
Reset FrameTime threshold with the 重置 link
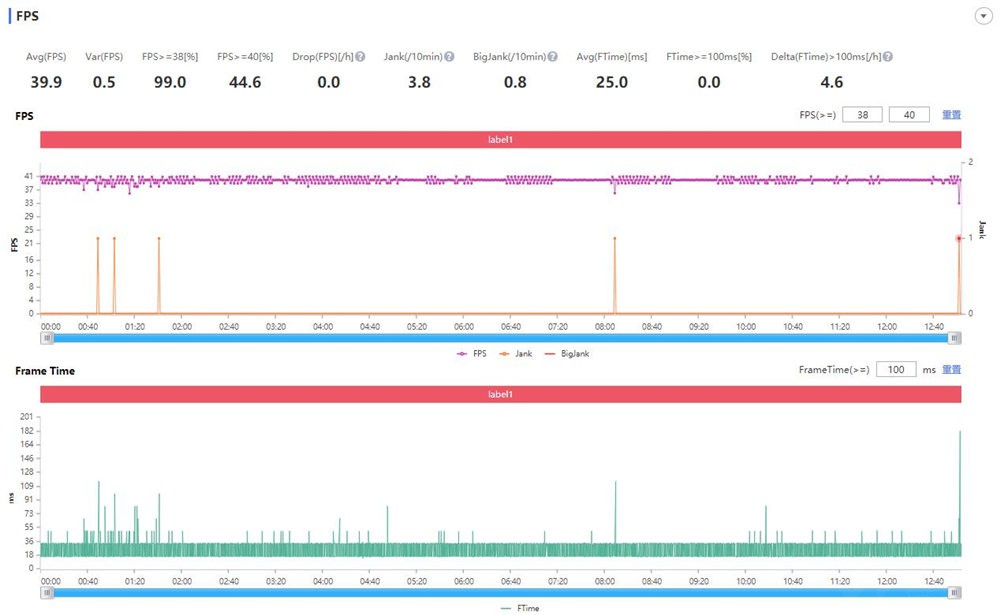[x=952, y=369]
